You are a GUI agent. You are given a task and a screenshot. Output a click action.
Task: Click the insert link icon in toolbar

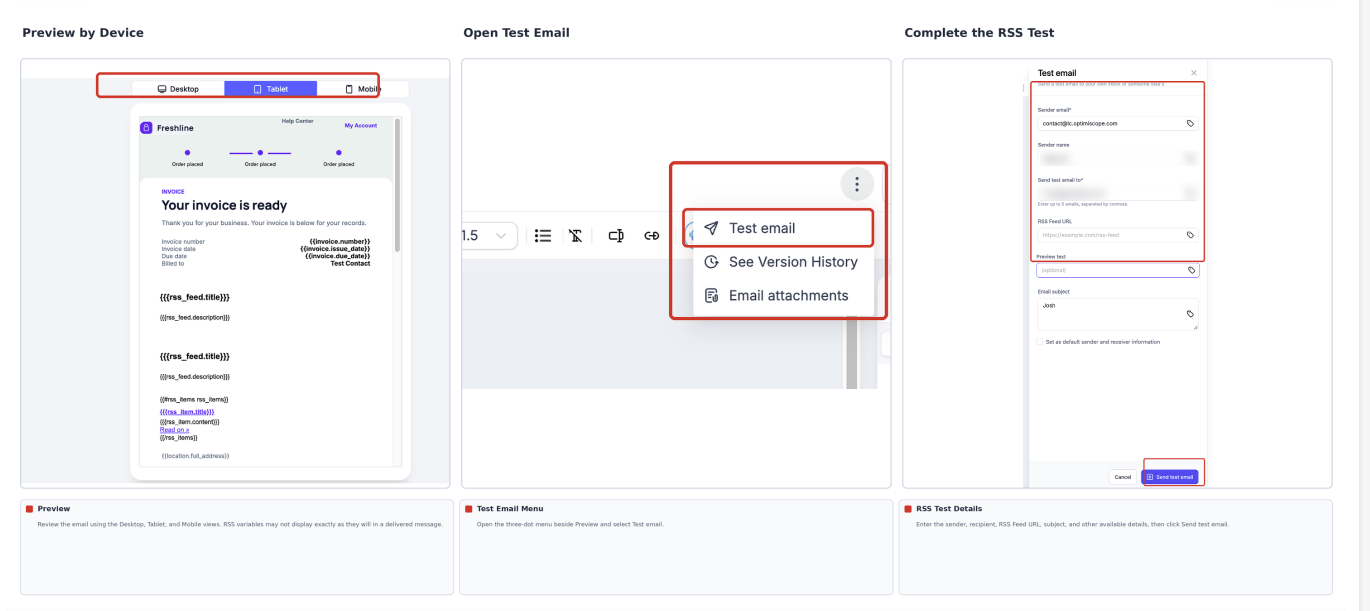[x=651, y=236]
